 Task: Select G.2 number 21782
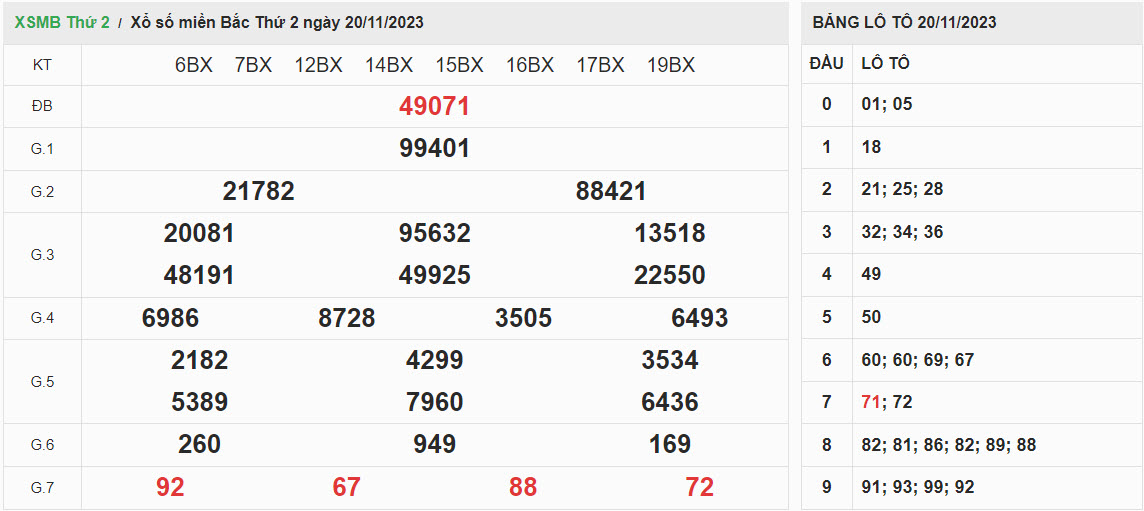point(258,191)
